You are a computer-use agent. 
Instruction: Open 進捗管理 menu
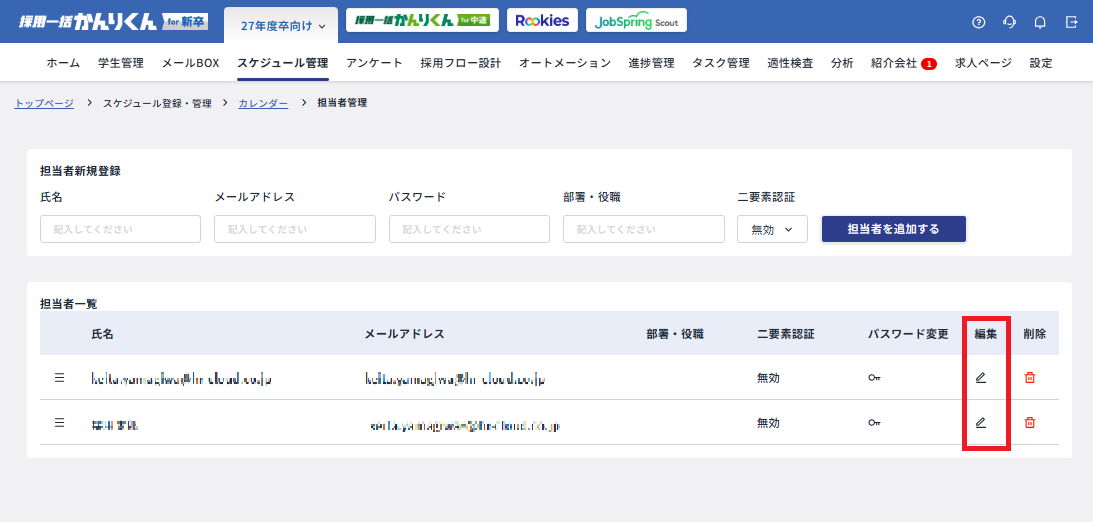tap(651, 63)
